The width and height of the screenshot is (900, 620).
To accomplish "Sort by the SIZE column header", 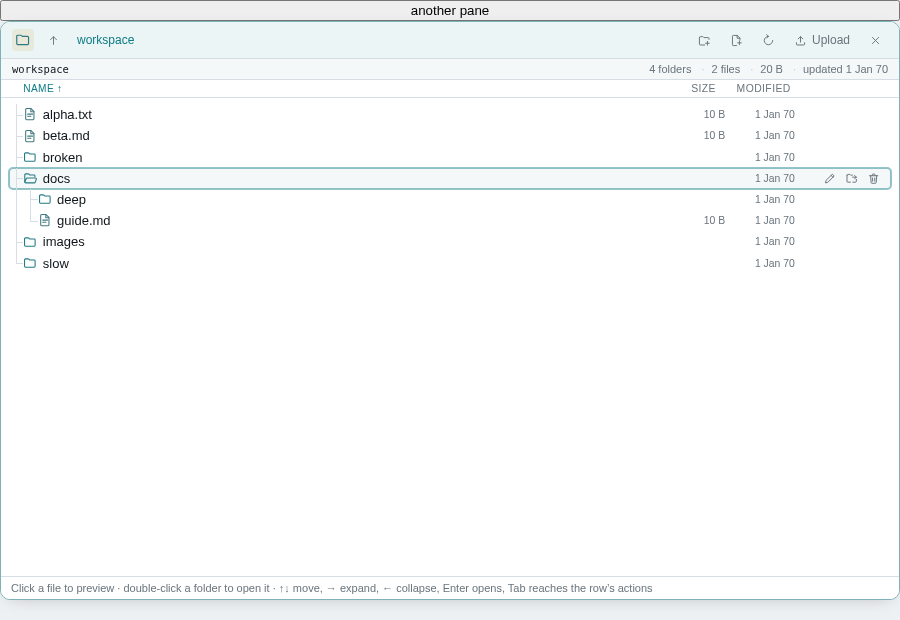I will (703, 88).
